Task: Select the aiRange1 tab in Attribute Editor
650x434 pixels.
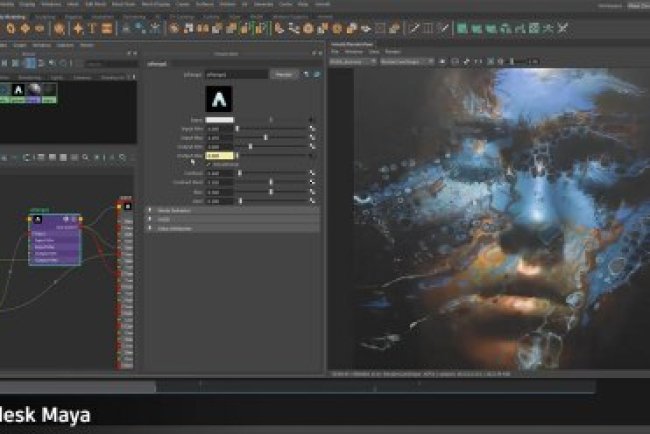Action: pyautogui.click(x=156, y=62)
